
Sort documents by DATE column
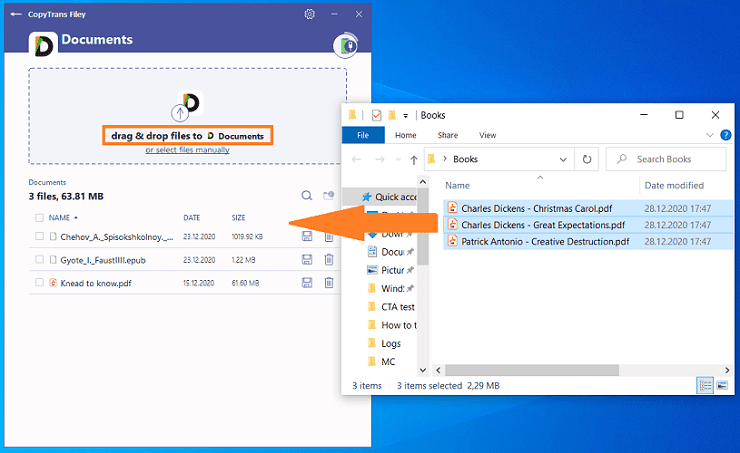tap(192, 218)
